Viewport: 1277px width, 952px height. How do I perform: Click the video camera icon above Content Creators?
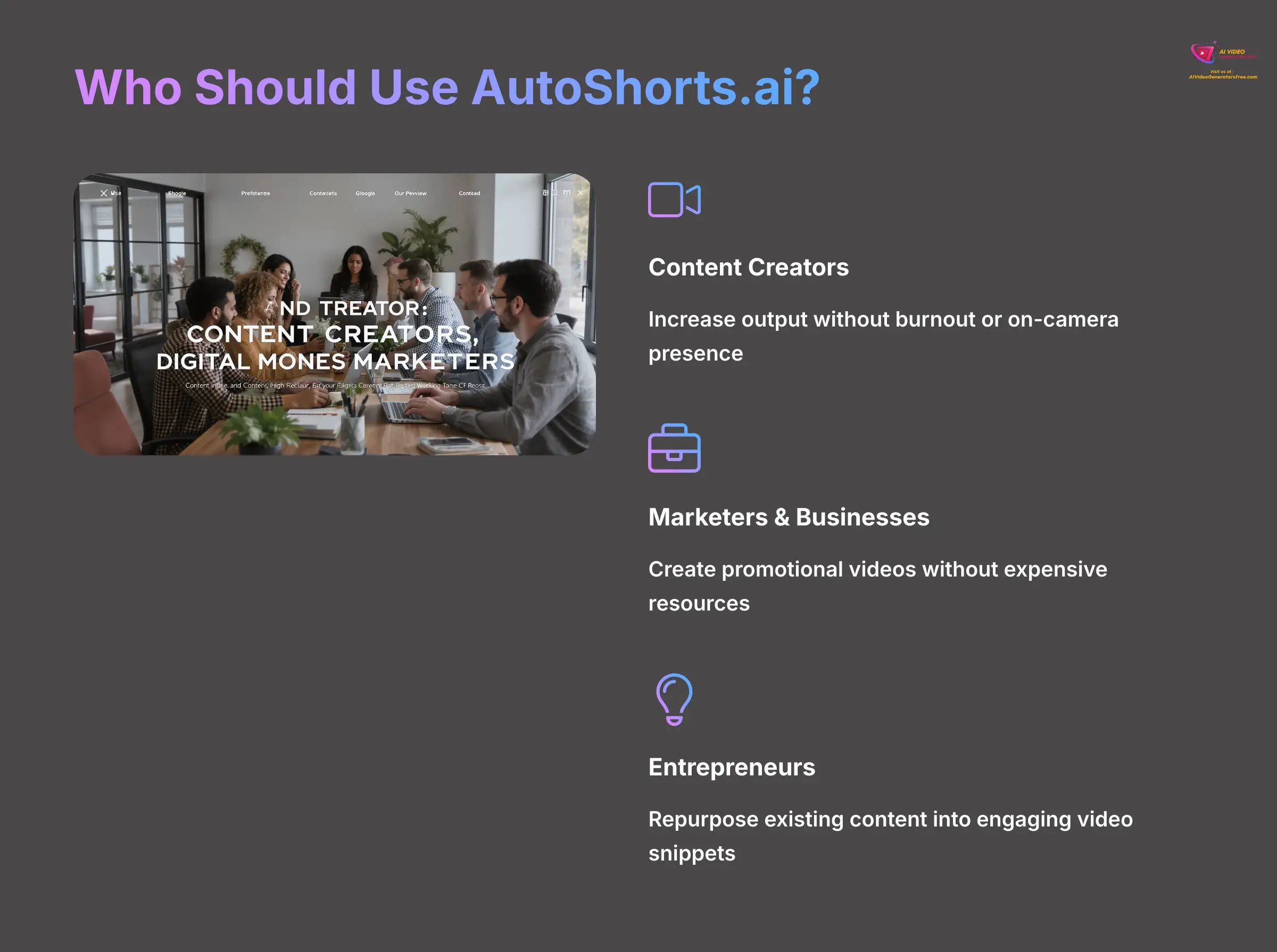click(x=674, y=199)
